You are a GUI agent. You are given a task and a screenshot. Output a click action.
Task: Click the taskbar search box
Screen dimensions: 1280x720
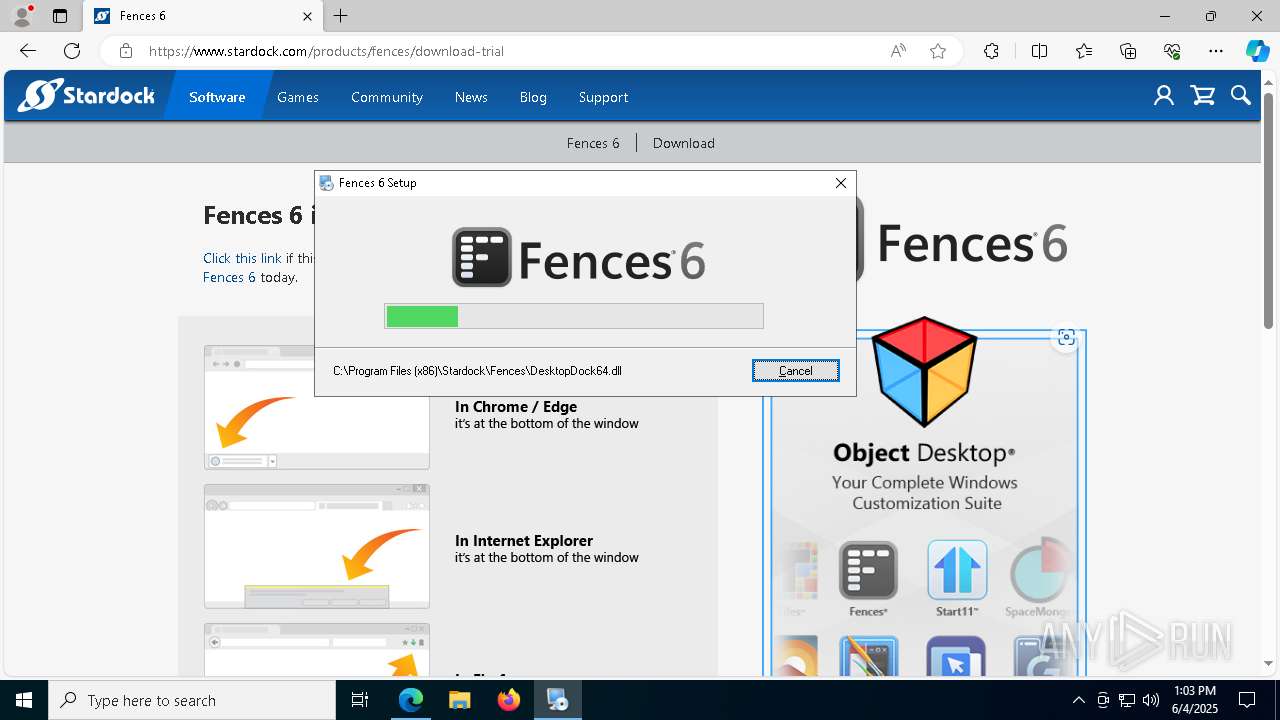point(192,700)
